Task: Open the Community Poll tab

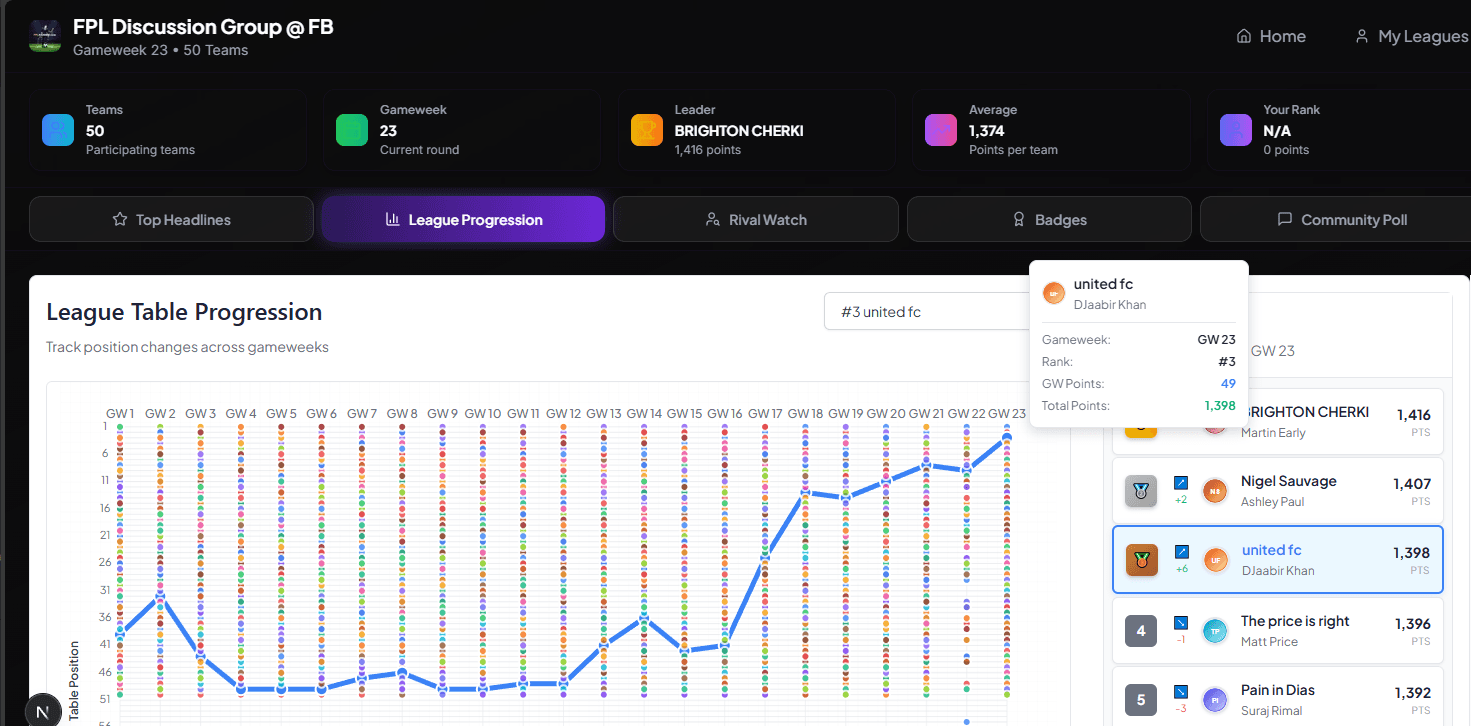Action: (1341, 219)
